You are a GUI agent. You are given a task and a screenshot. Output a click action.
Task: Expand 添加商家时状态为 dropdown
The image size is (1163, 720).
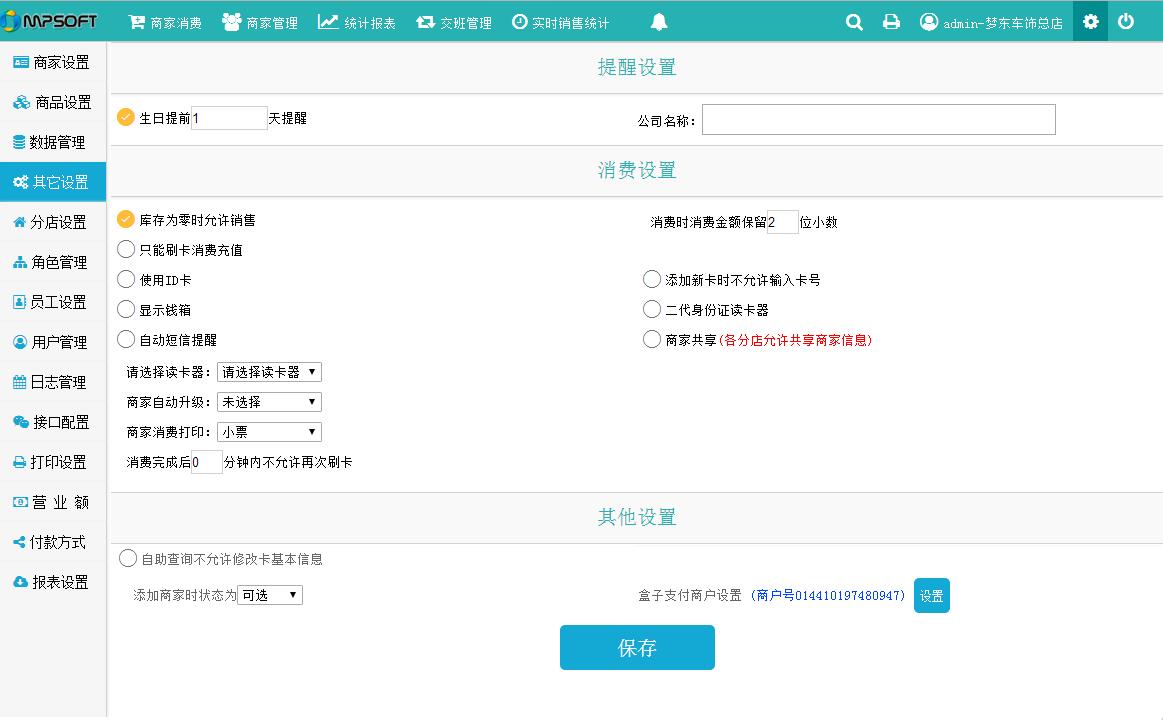[x=270, y=595]
